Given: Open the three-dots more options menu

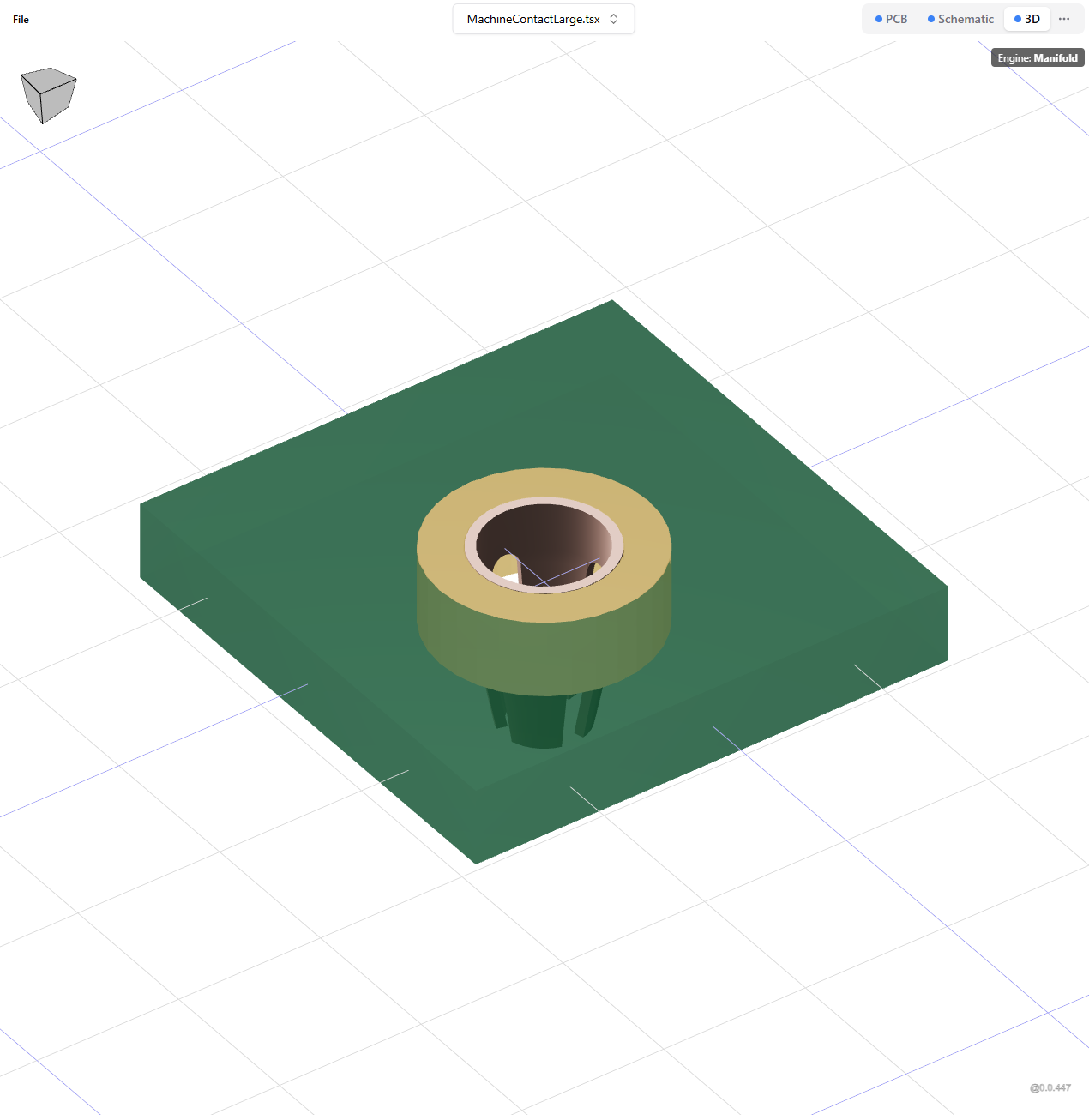Looking at the screenshot, I should 1064,19.
